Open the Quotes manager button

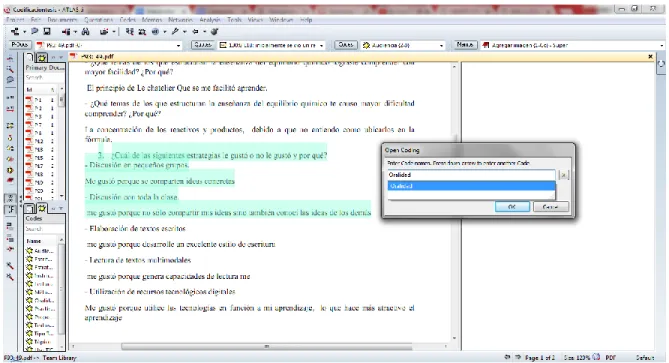[203, 45]
